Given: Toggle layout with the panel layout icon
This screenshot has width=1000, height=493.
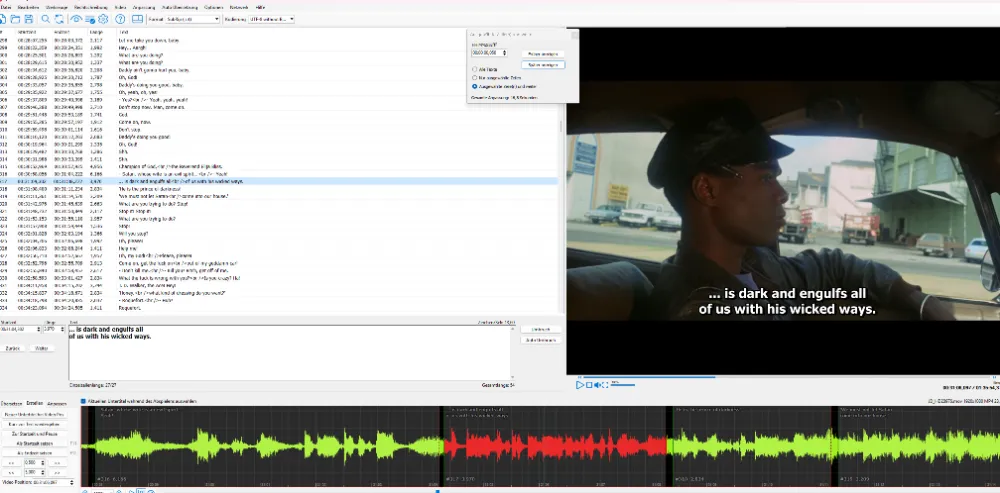Looking at the screenshot, I should (138, 19).
